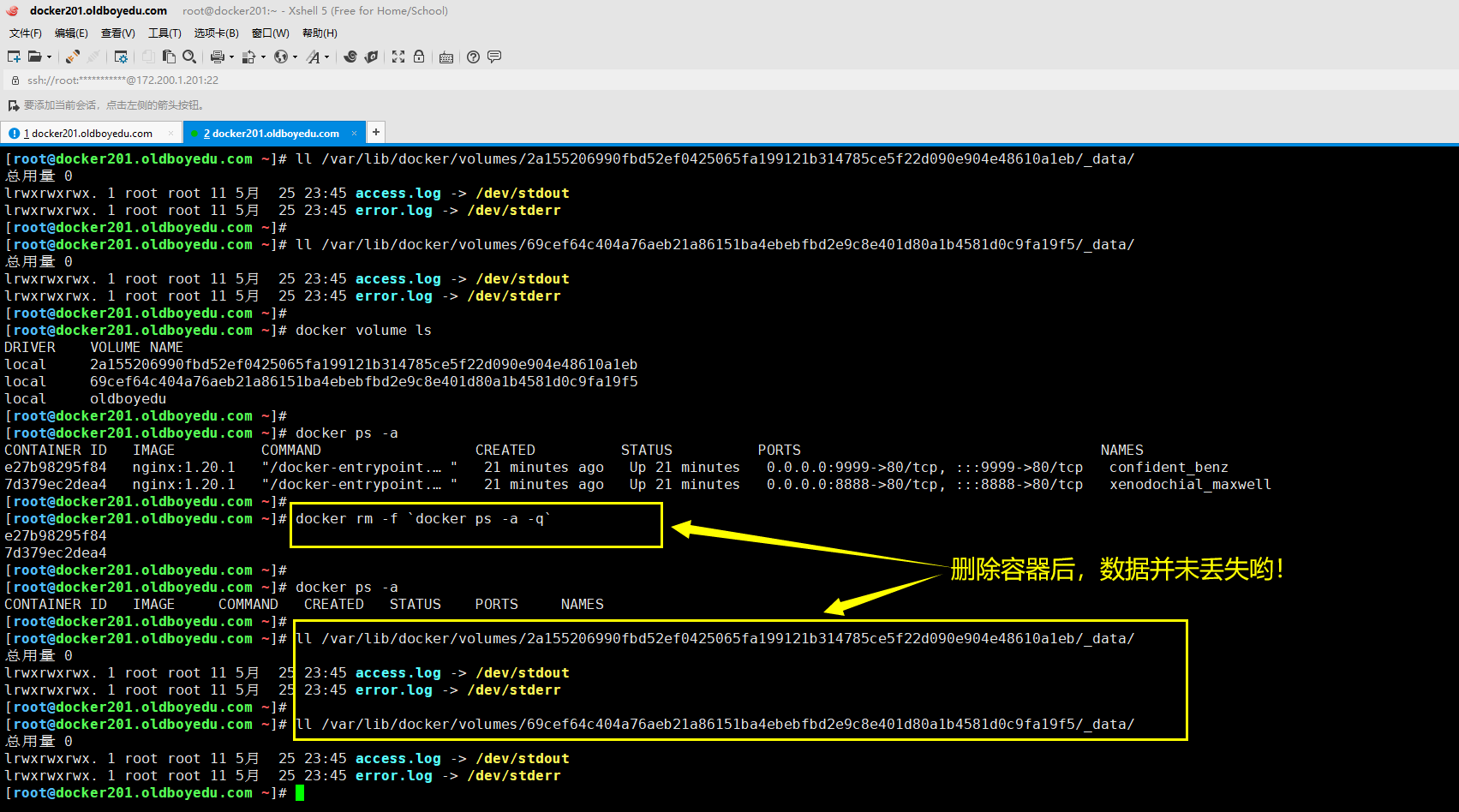Expand the Font dropdown arrow

(326, 57)
